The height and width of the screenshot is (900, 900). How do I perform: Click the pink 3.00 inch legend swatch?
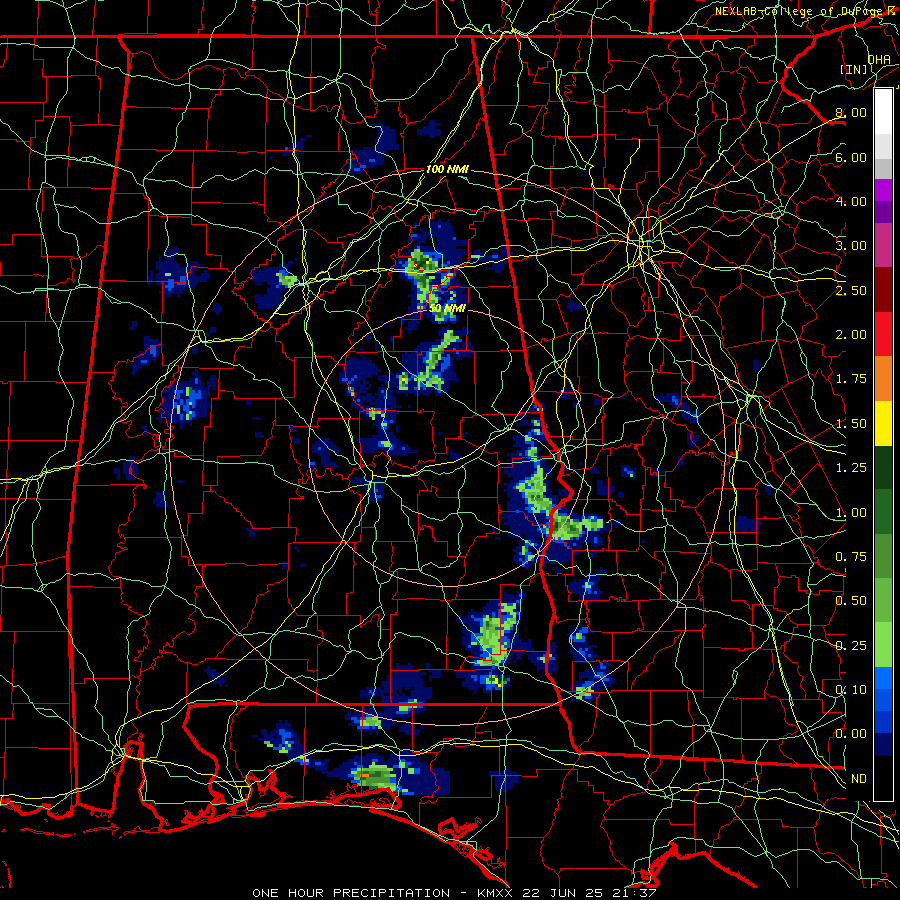click(x=883, y=246)
